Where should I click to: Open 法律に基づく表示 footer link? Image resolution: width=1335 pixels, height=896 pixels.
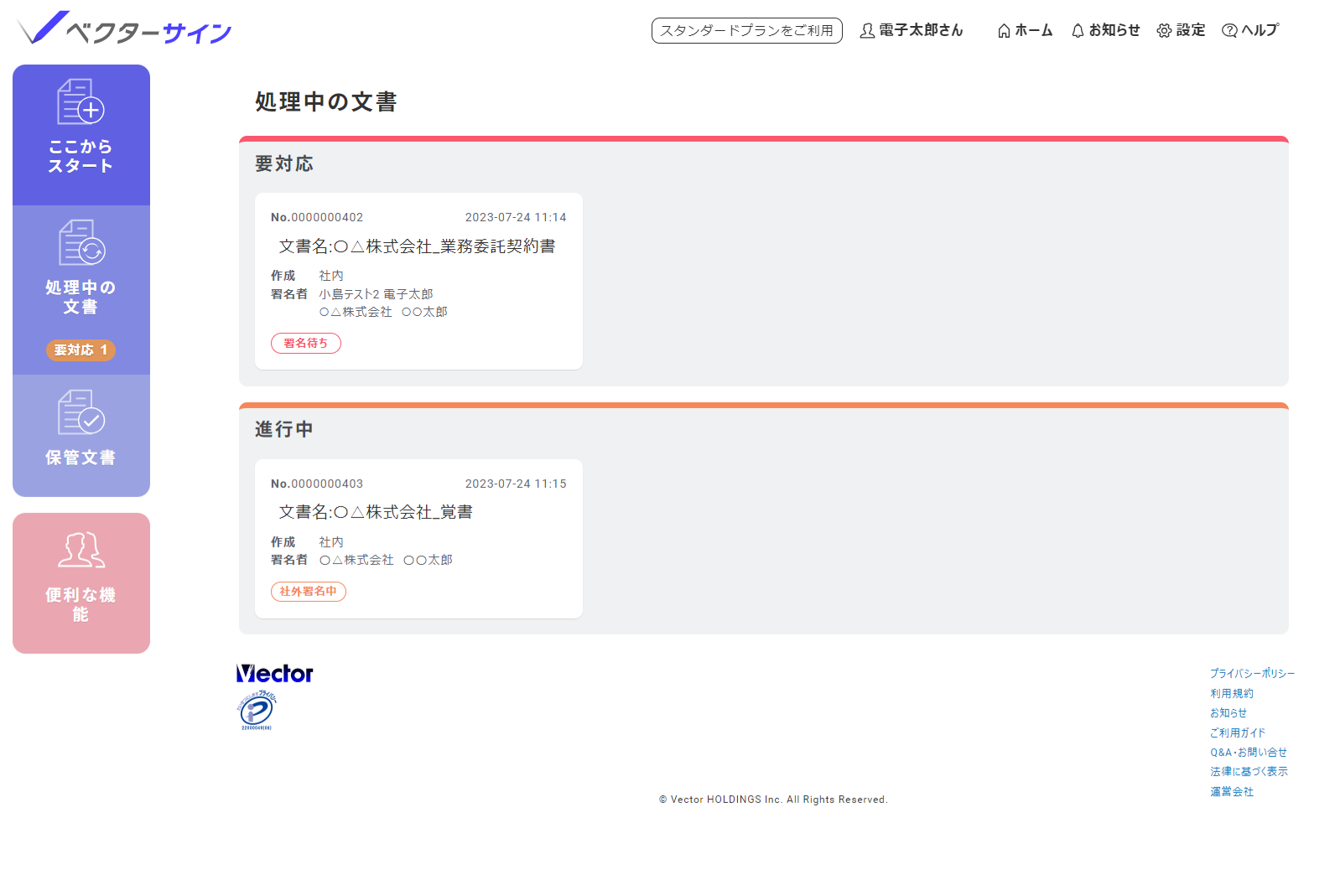click(1249, 772)
